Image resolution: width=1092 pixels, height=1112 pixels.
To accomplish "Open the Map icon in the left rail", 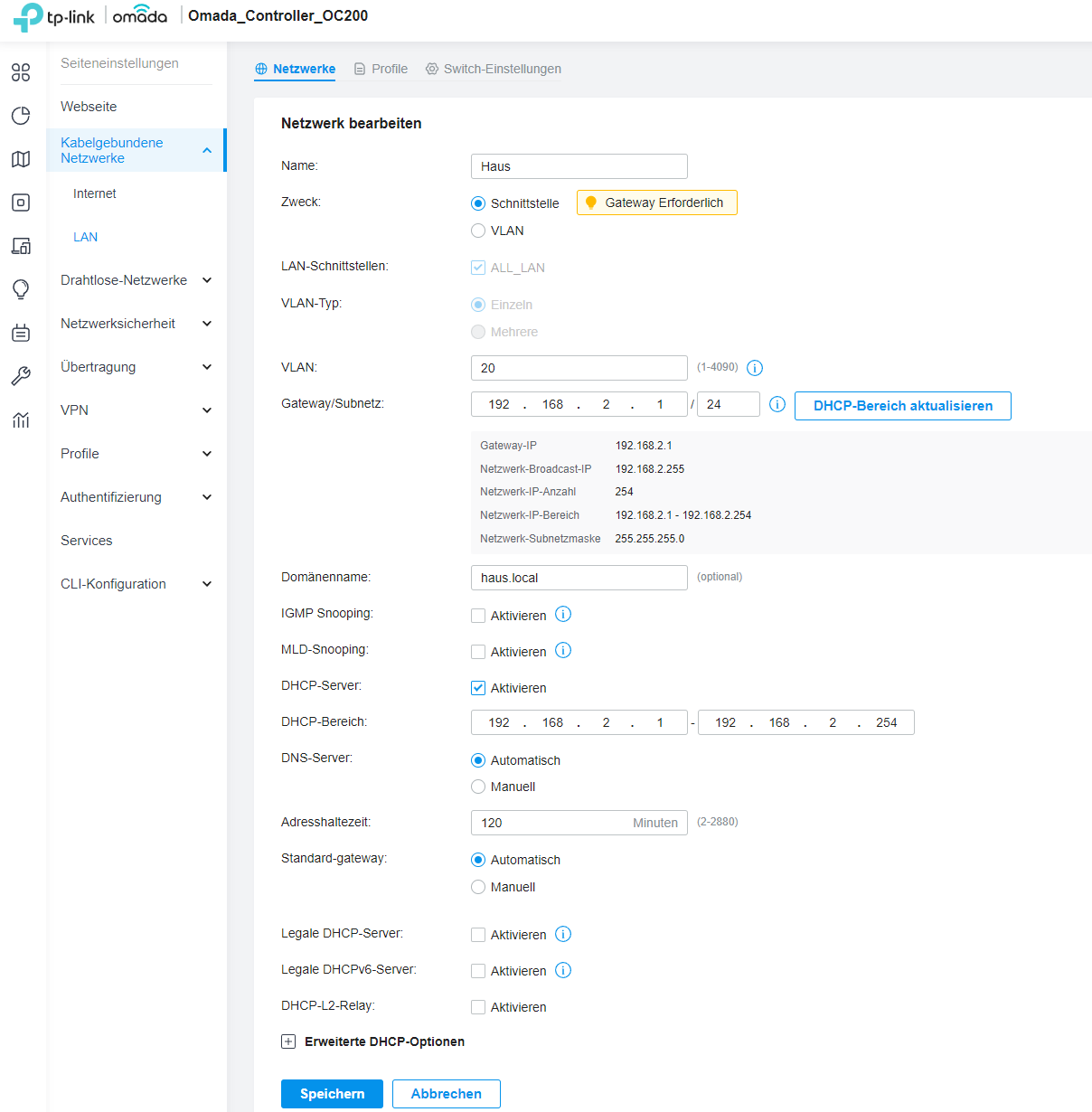I will click(x=21, y=159).
